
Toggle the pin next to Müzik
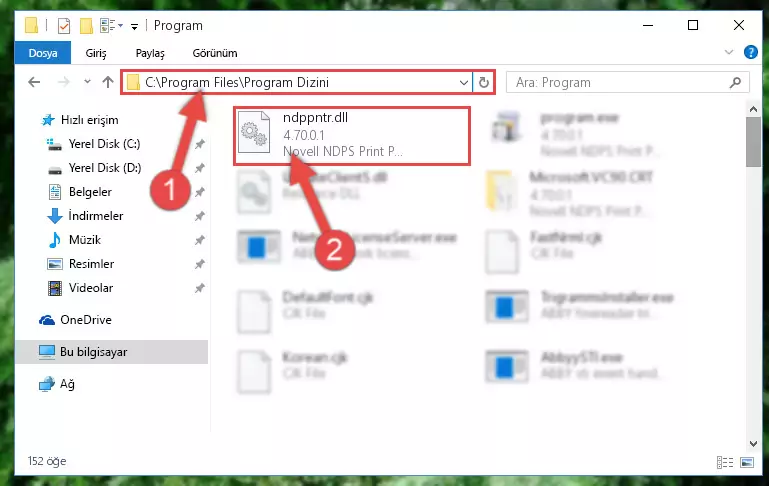tap(200, 240)
